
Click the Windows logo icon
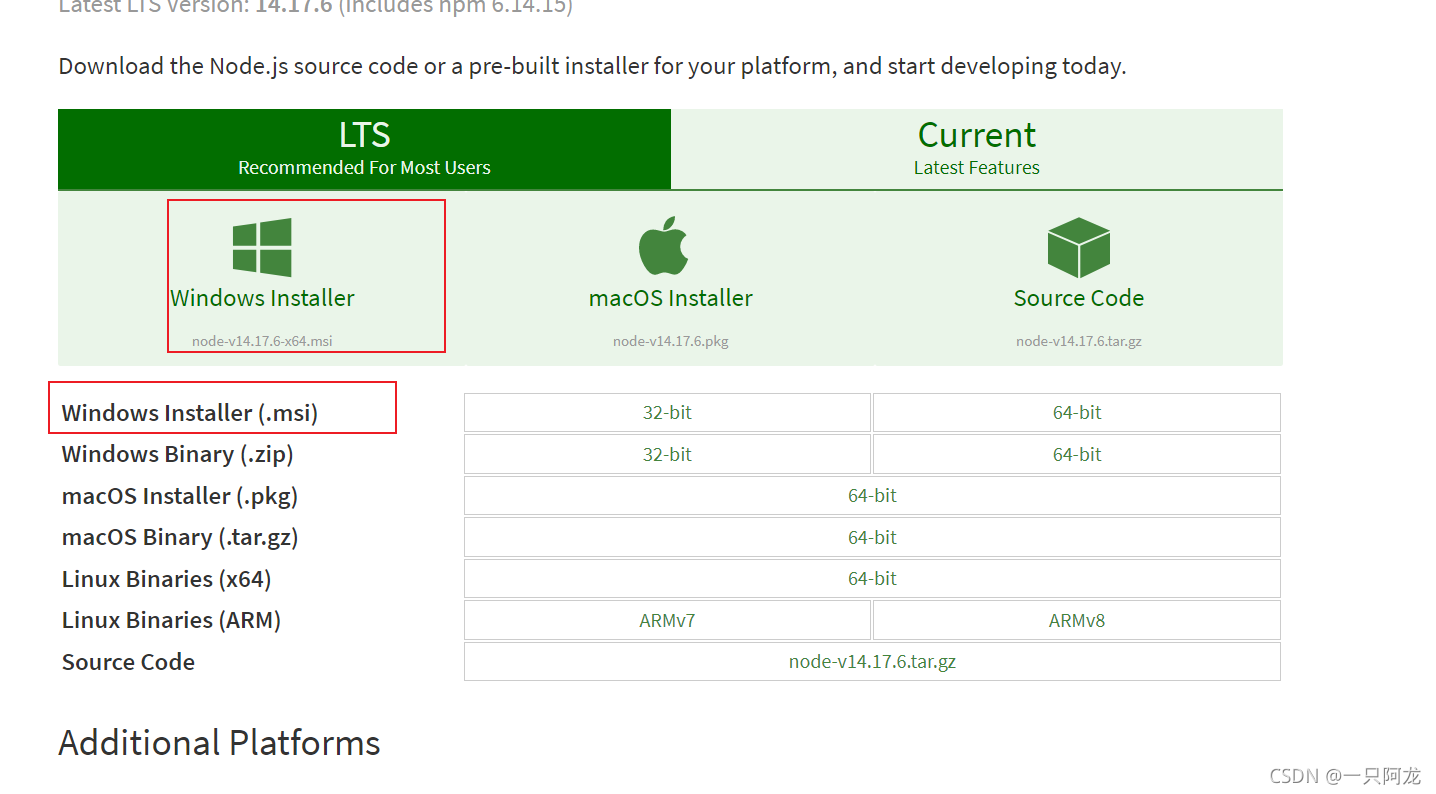tap(262, 247)
